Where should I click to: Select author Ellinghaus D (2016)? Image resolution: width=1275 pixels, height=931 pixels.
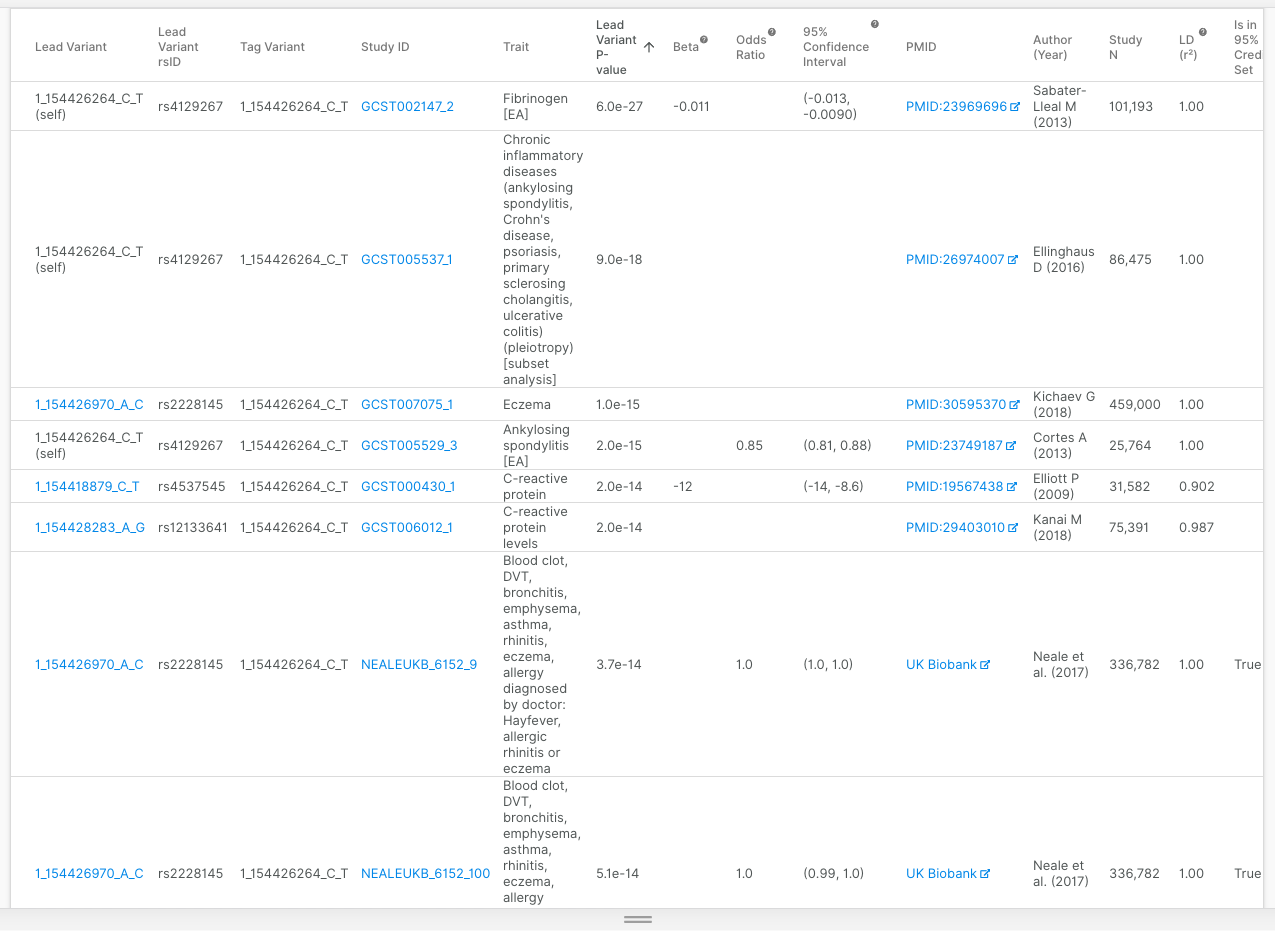point(1064,260)
